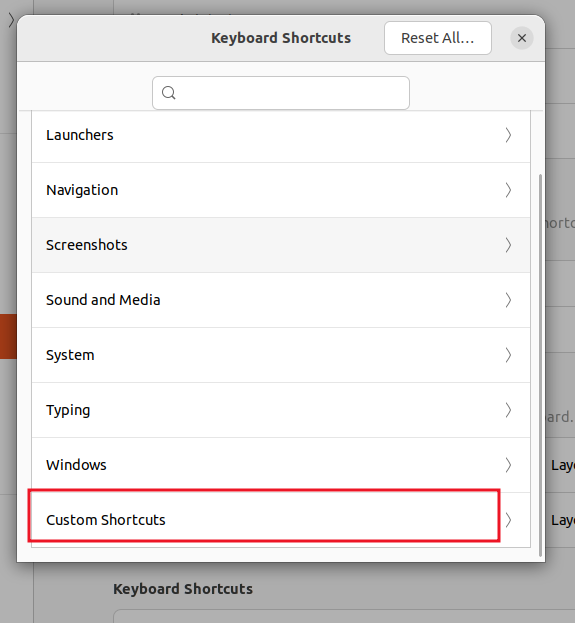Click the Reset All... button

[x=438, y=38]
